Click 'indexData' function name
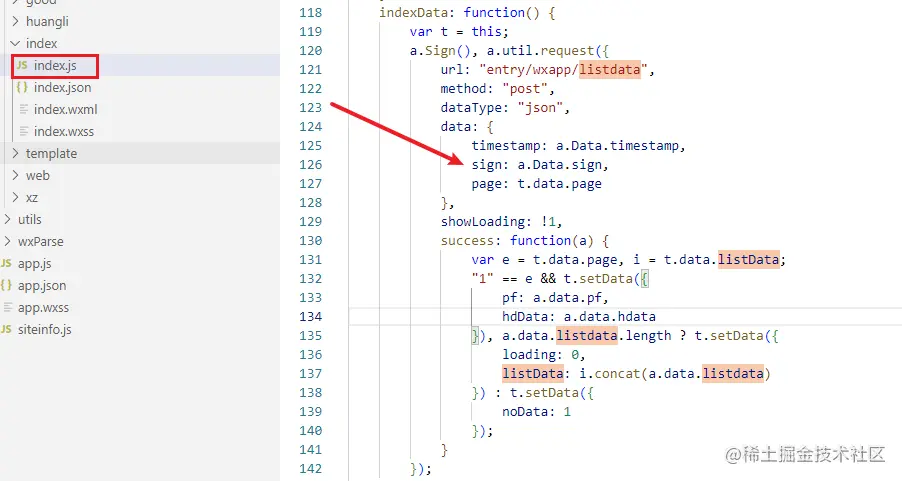The image size is (902, 481). 414,13
